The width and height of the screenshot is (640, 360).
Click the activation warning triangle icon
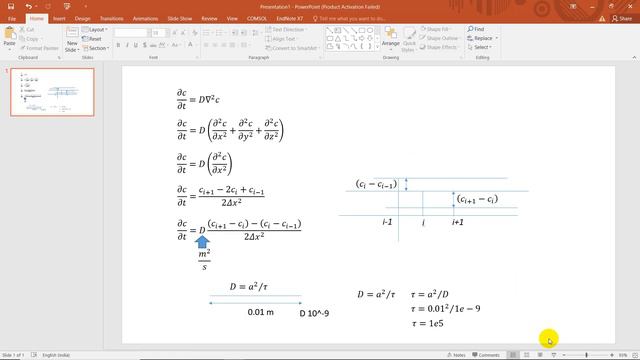602,18
